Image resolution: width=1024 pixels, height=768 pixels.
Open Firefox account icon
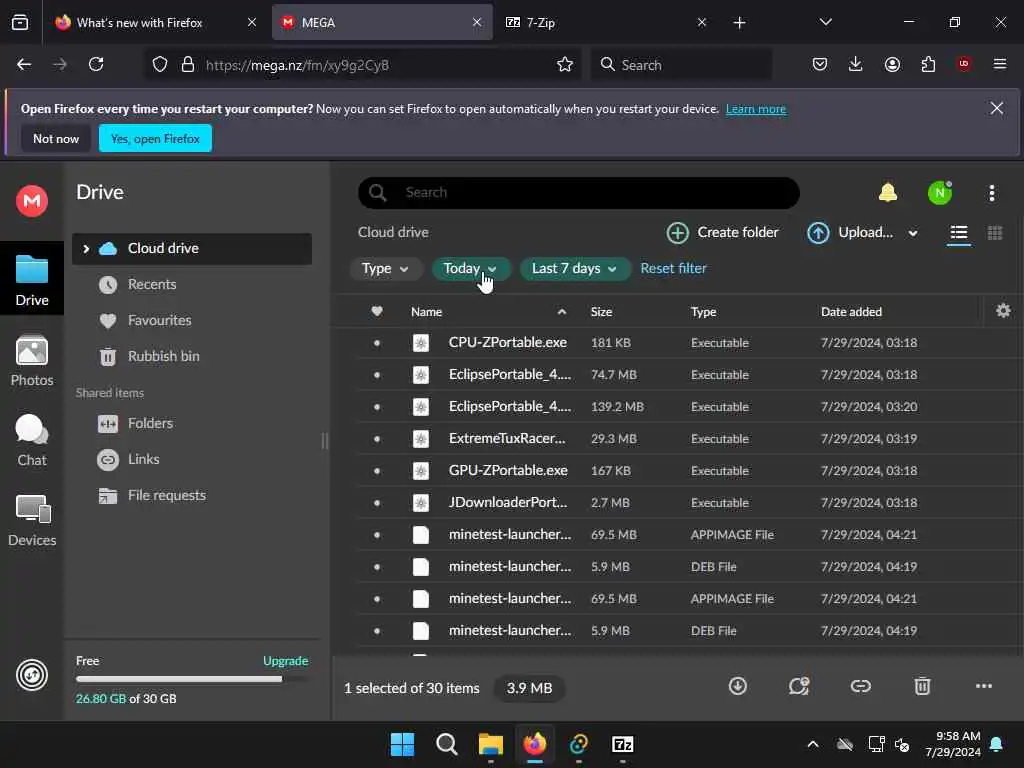(892, 64)
